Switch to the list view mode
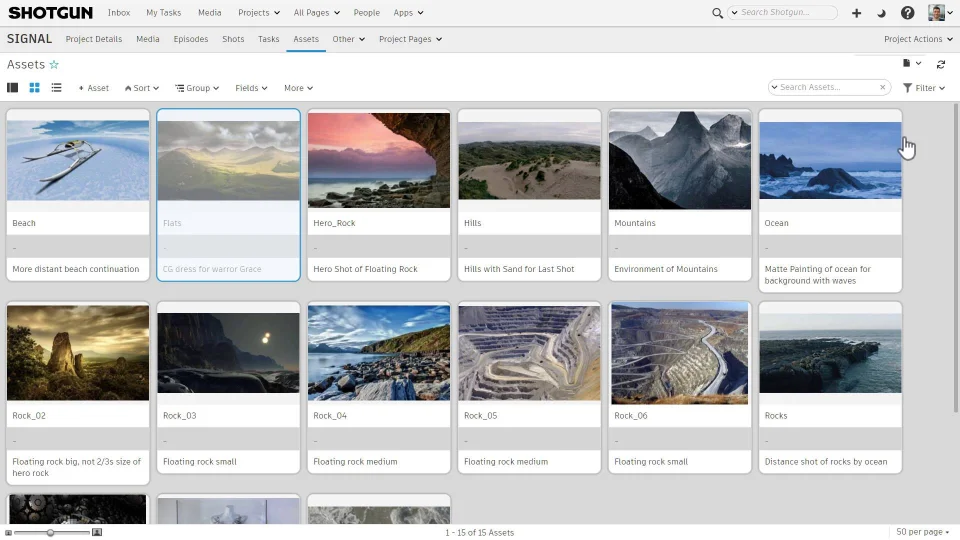This screenshot has width=960, height=540. 56,88
